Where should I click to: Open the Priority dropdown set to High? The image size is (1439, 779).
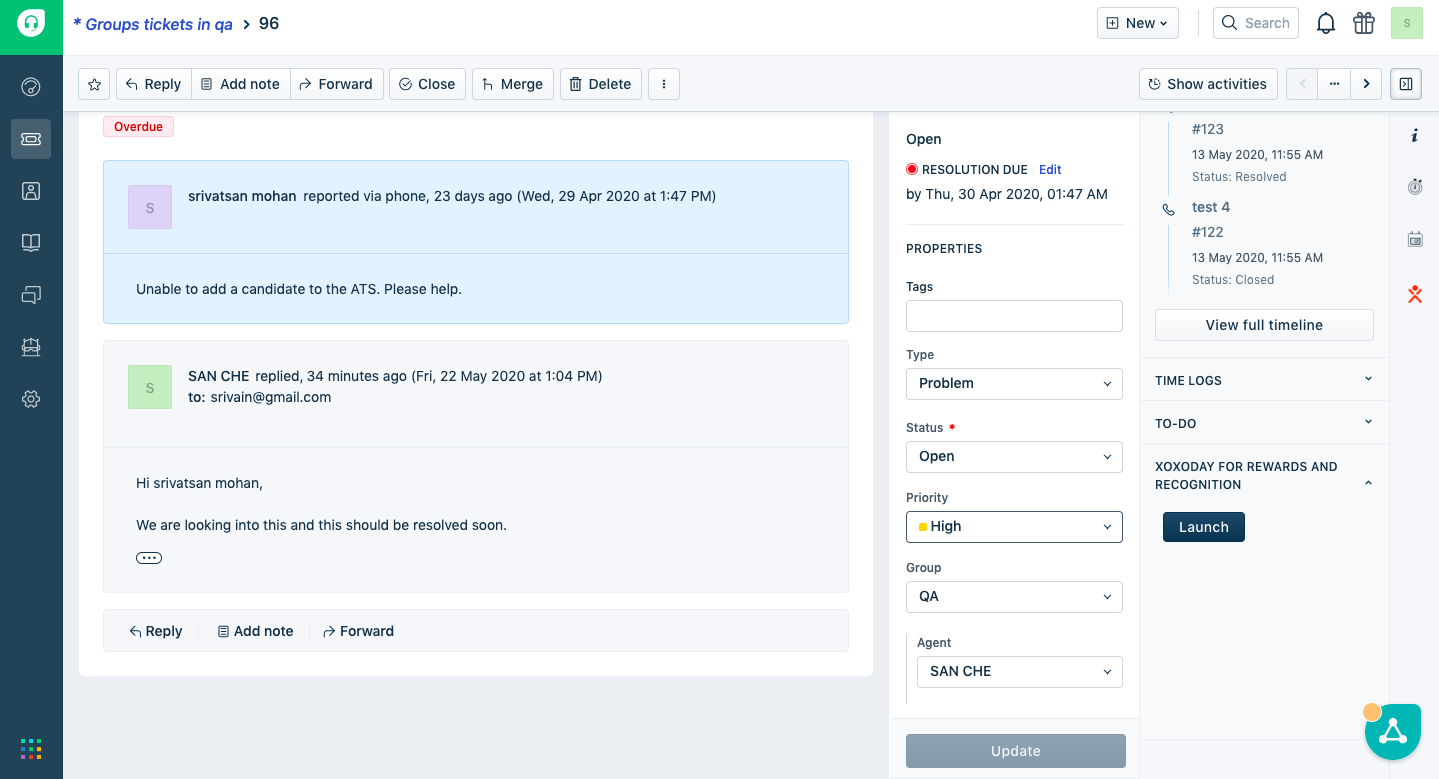pyautogui.click(x=1014, y=527)
